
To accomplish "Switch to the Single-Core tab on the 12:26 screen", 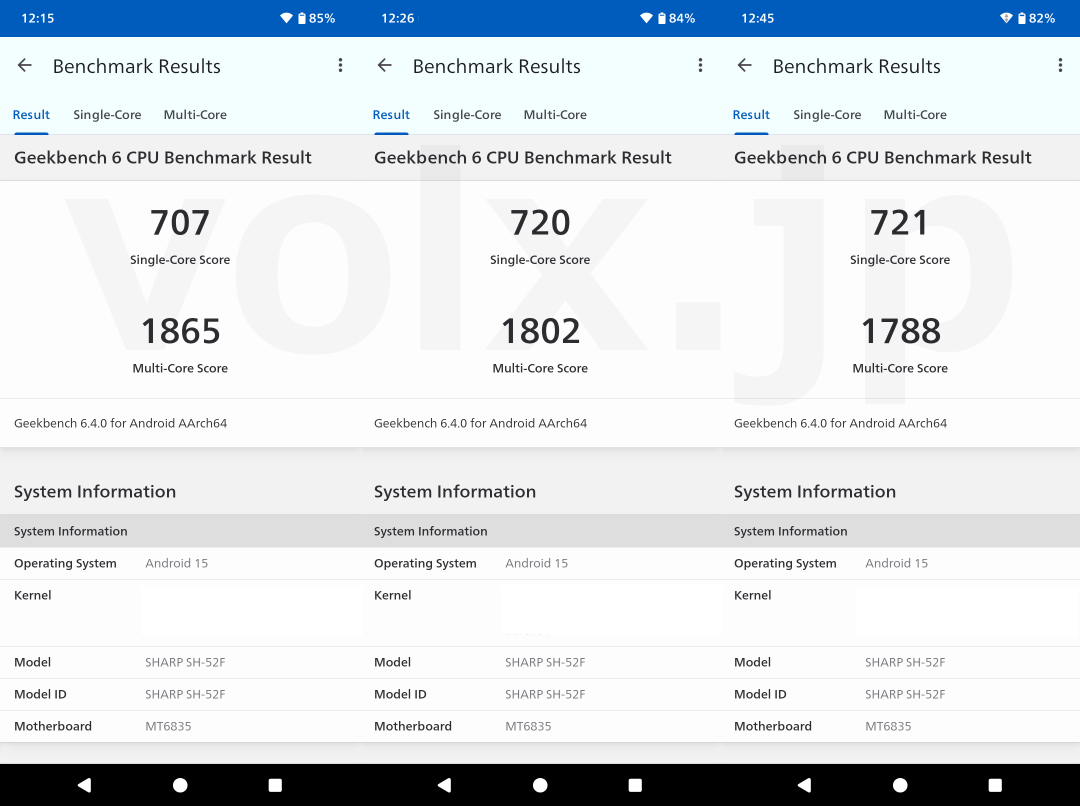I will pos(467,114).
